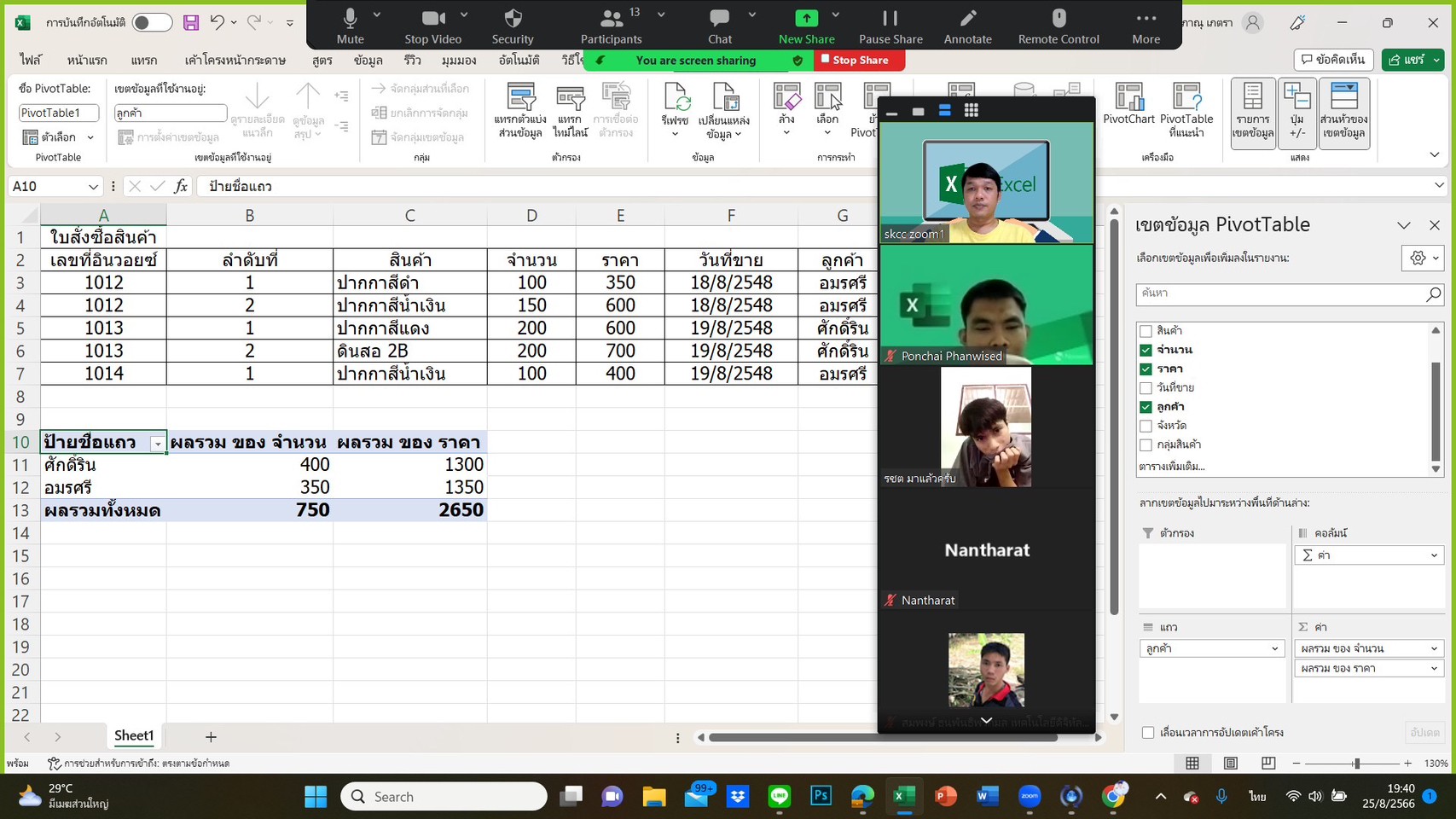Image resolution: width=1456 pixels, height=819 pixels.
Task: Click the Save icon in title bar
Action: (191, 22)
